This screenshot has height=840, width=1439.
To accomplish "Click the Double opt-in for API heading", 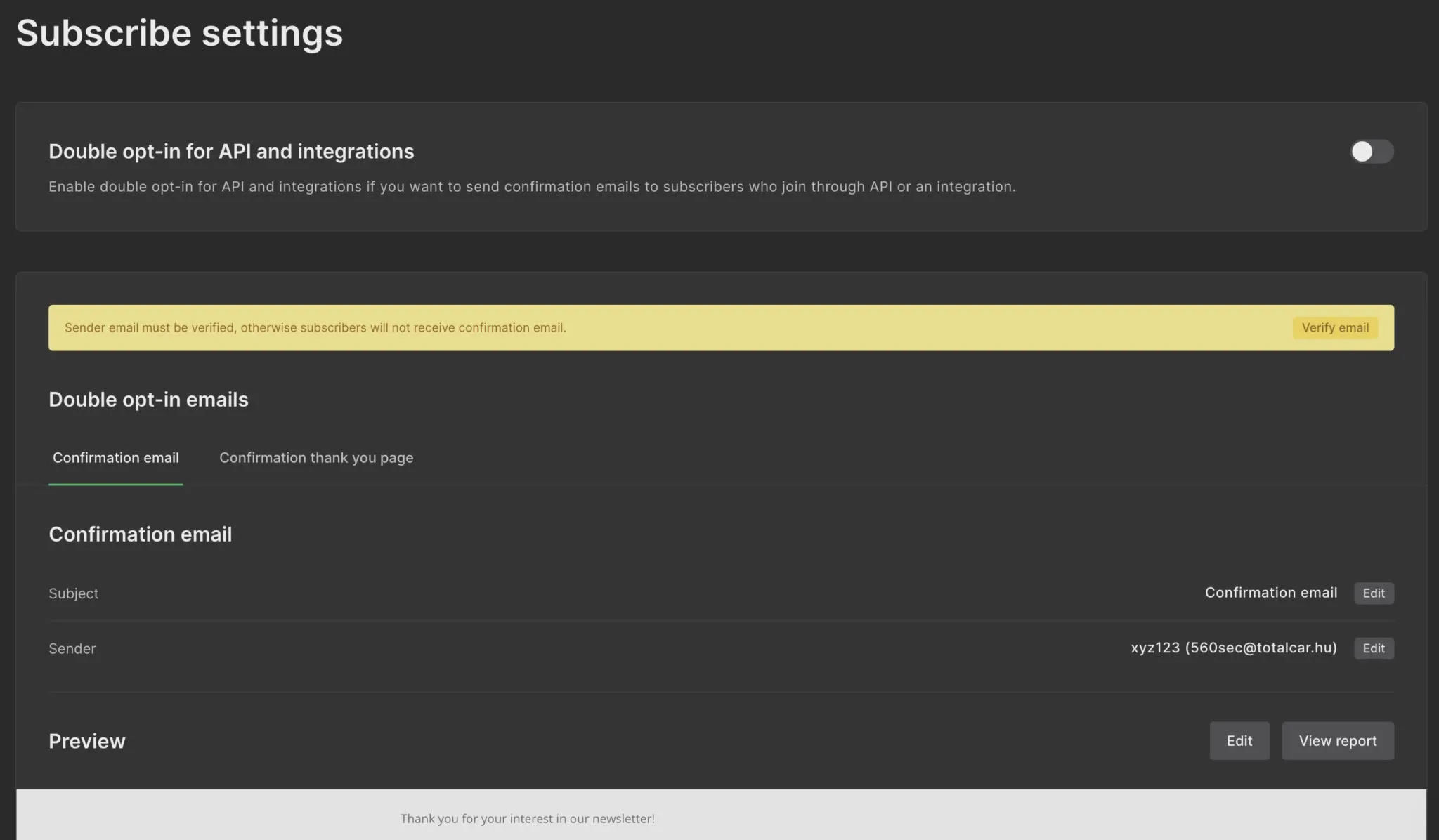I will click(231, 152).
